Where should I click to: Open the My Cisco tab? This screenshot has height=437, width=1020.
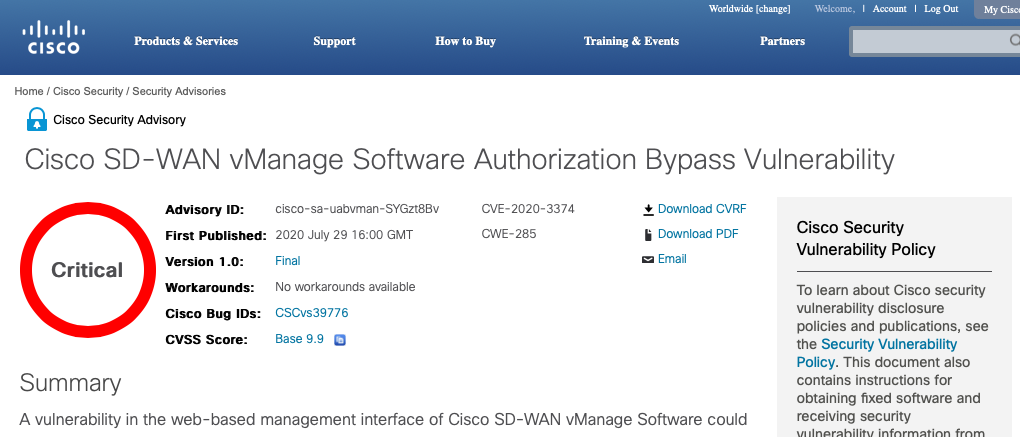tap(997, 9)
